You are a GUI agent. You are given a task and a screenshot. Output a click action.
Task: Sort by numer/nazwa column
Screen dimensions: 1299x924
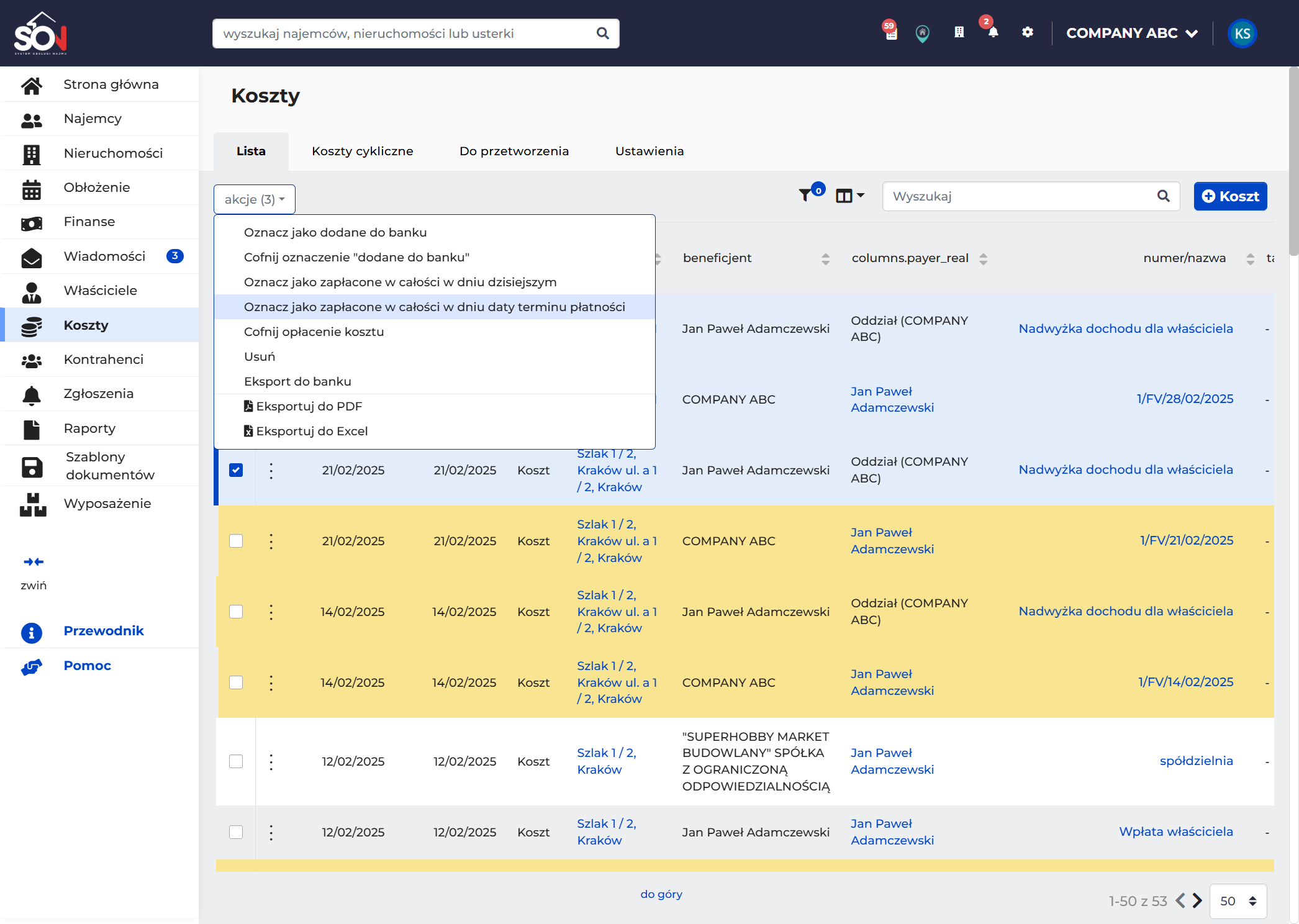tap(1250, 259)
